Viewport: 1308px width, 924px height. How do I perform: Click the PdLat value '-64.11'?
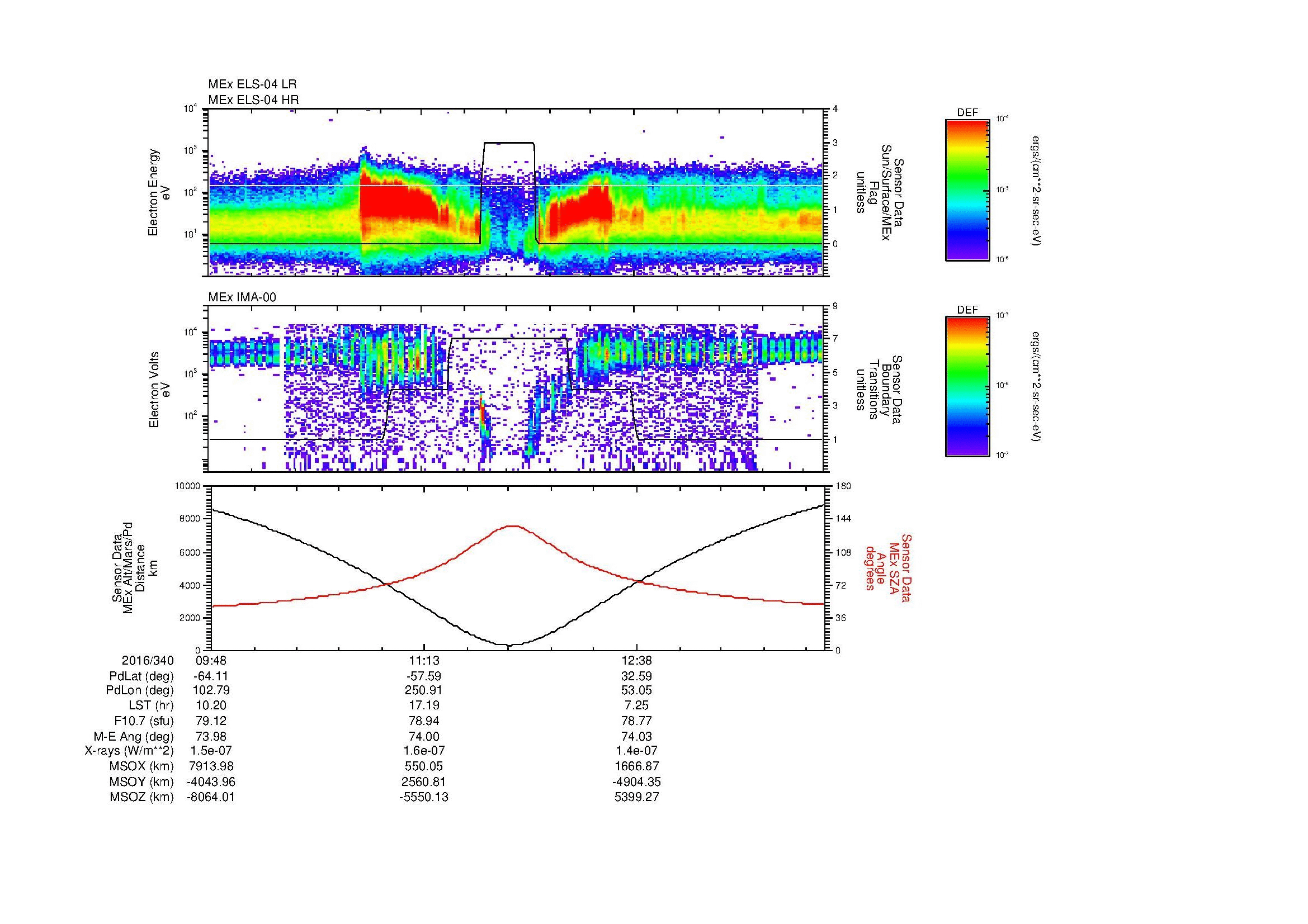(x=211, y=676)
